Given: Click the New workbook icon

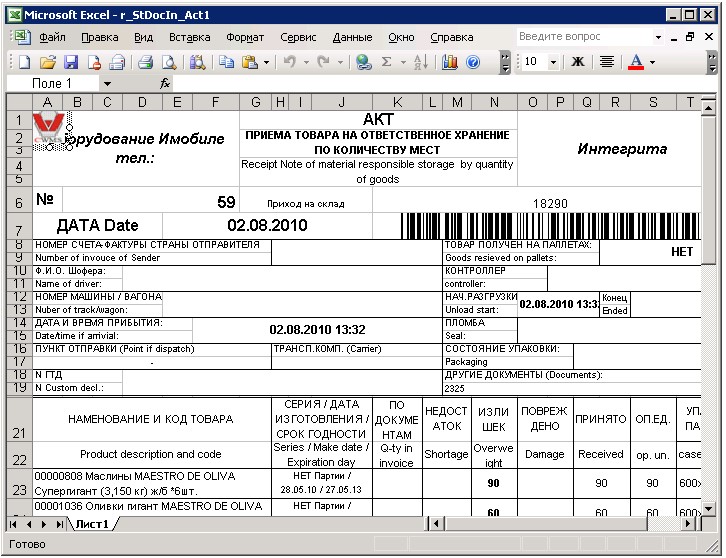Looking at the screenshot, I should pos(22,62).
